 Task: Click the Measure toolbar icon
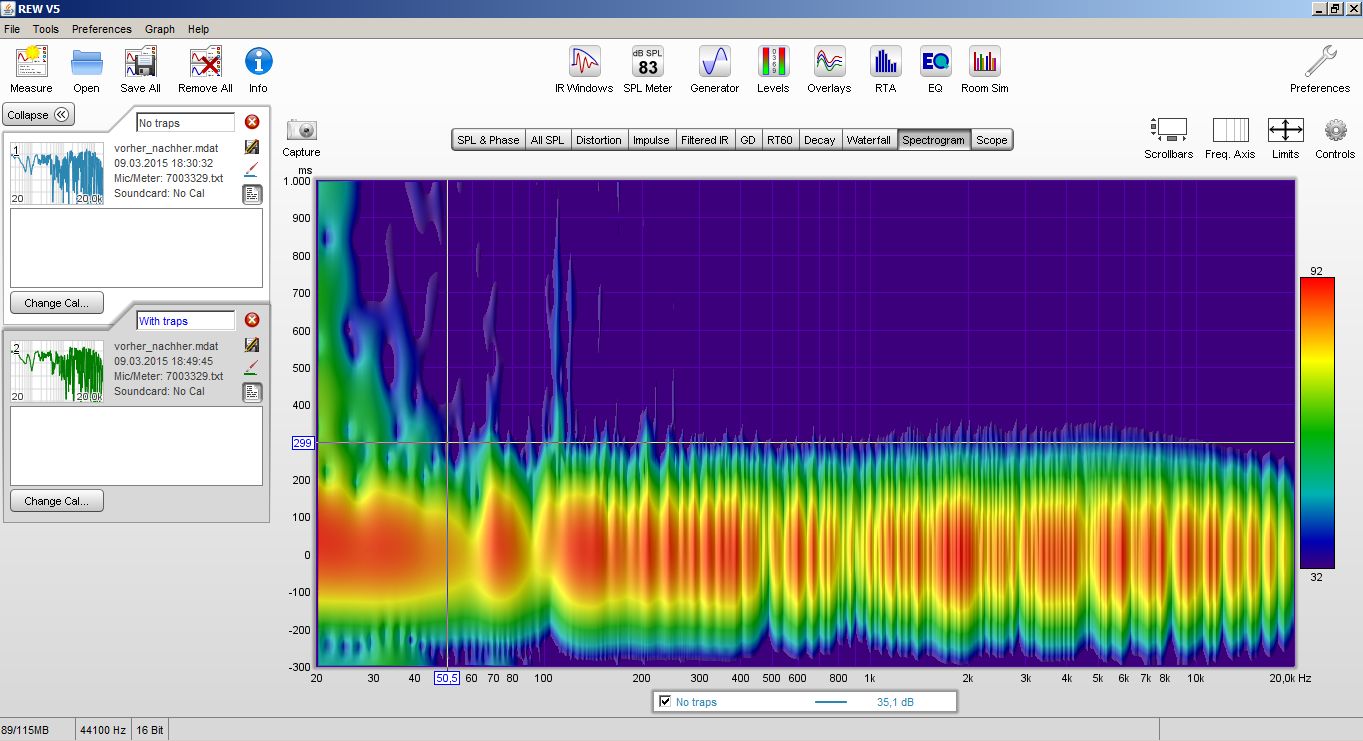pos(31,63)
